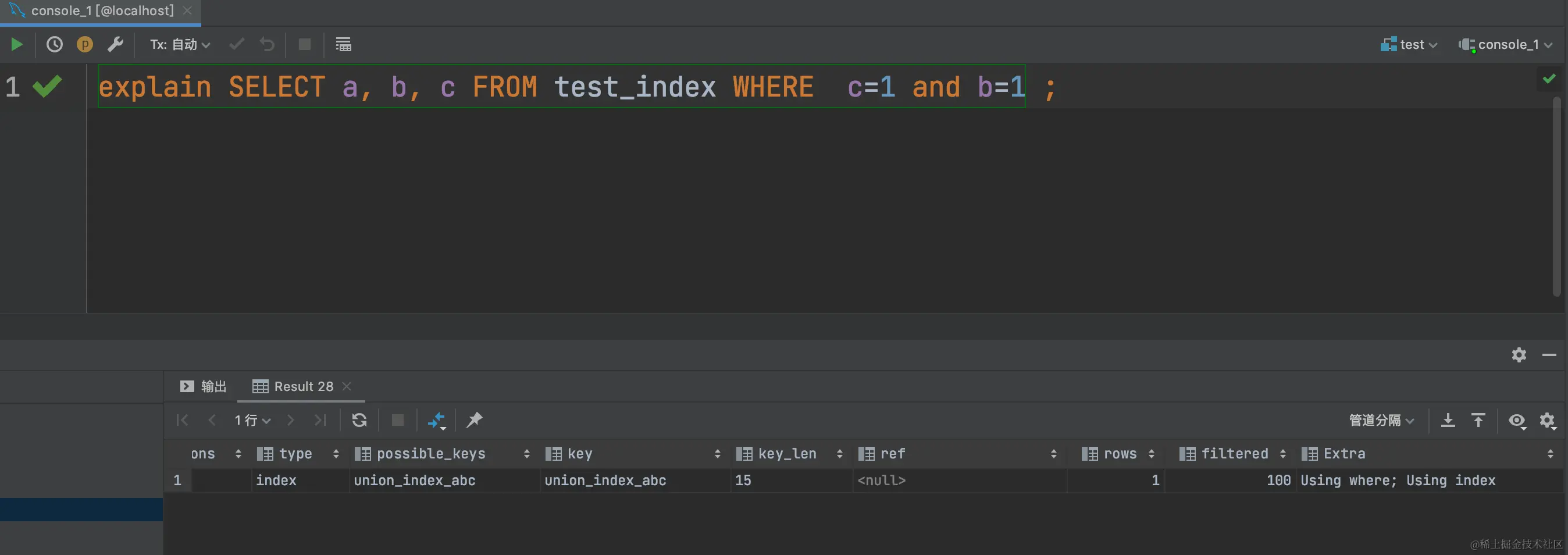Viewport: 1568px width, 555px height.
Task: Select the 'Using where; Using index' cell
Action: [1429, 480]
